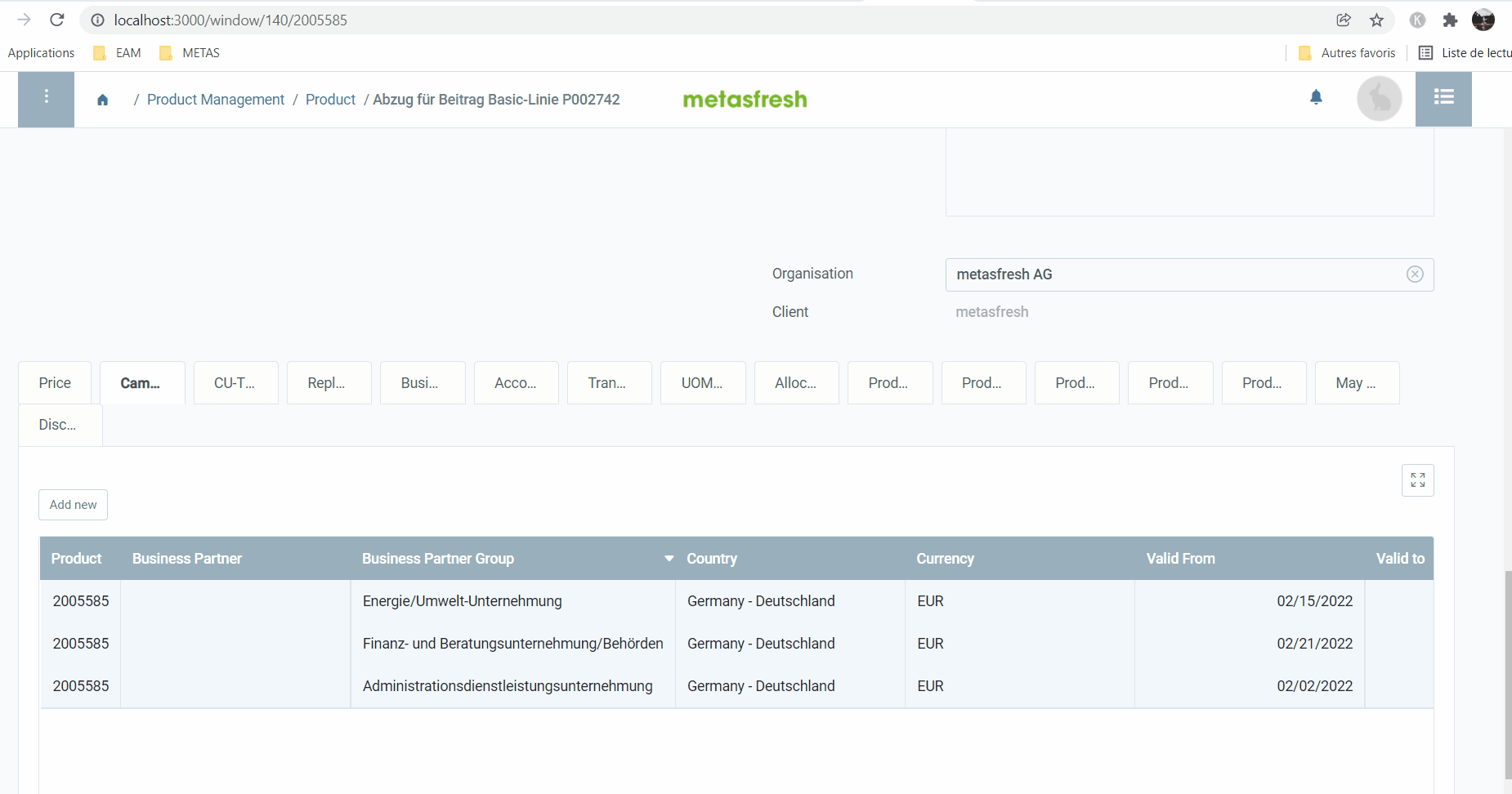Open the actions menu via the three-dot icon
The image size is (1512, 794).
pyautogui.click(x=46, y=96)
